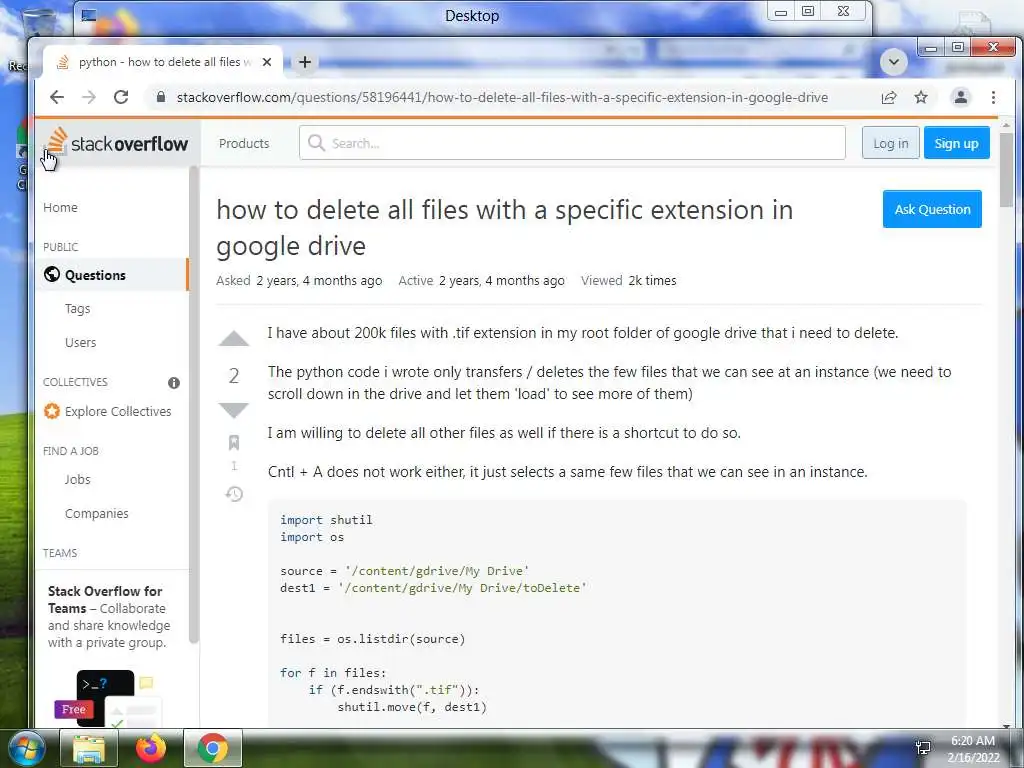Click the Chrome forward arrow
The height and width of the screenshot is (768, 1024).
point(89,97)
